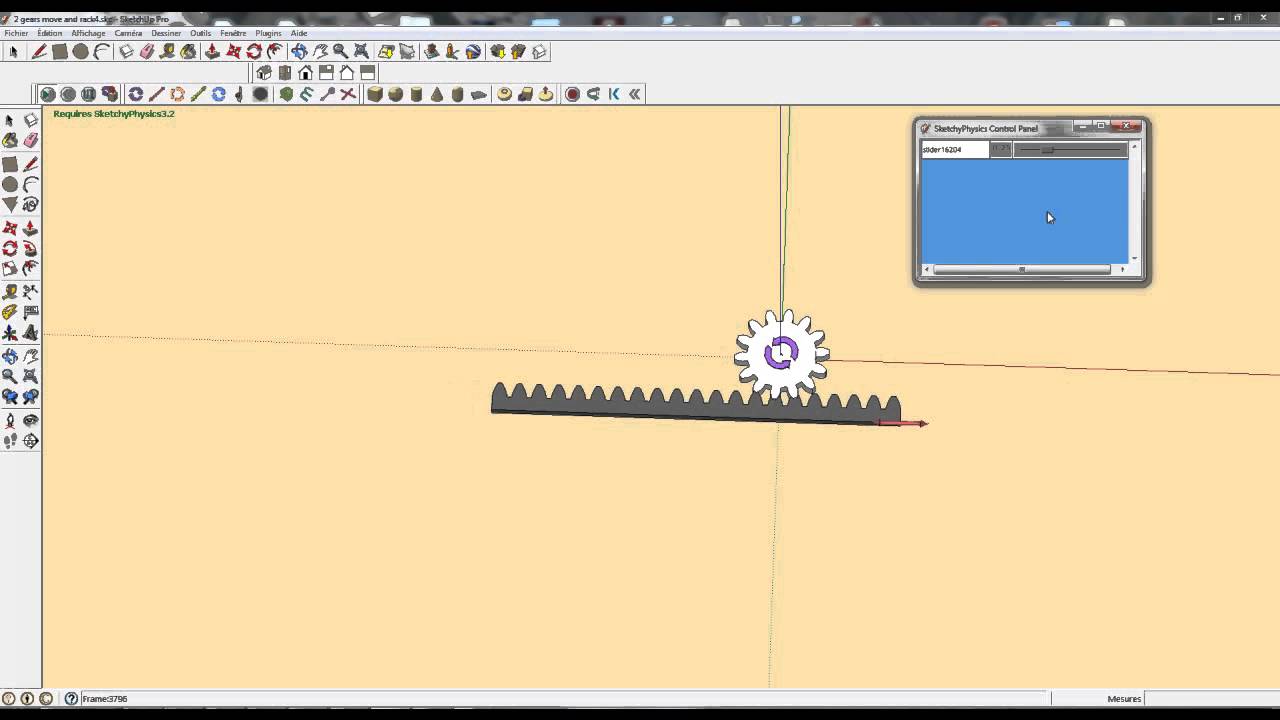
Task: Select the SketchyPhysics spring joint tool
Action: pos(306,94)
